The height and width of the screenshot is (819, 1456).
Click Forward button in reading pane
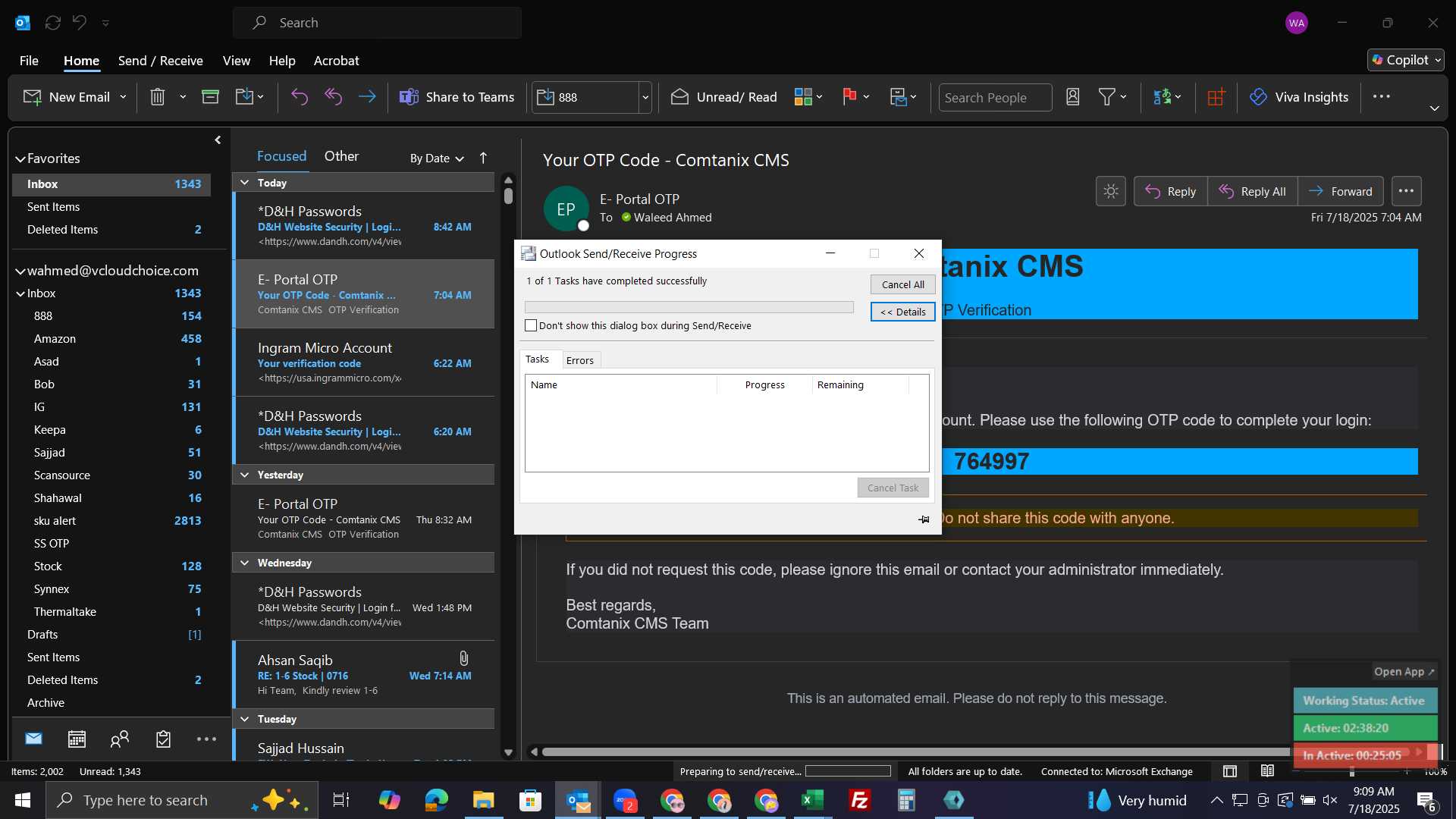tap(1341, 191)
